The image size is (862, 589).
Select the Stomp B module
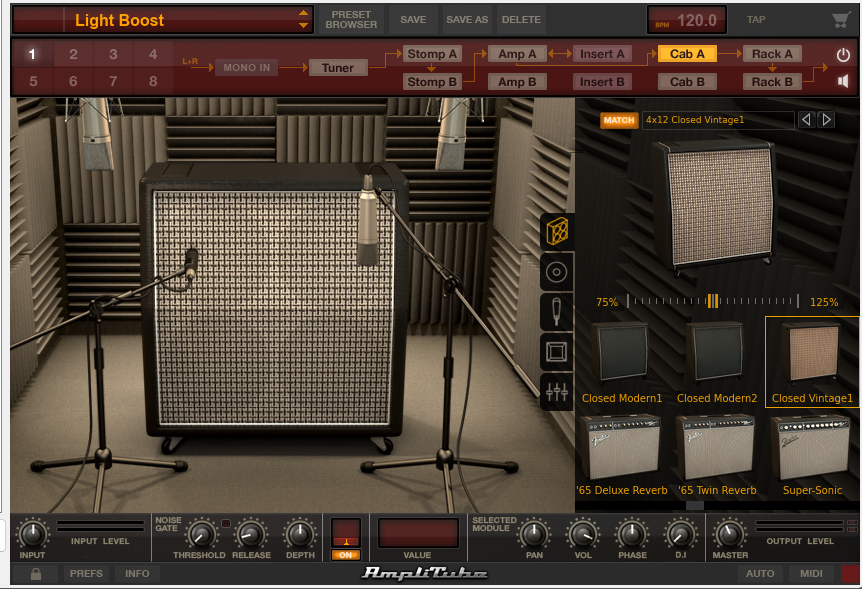[x=432, y=82]
